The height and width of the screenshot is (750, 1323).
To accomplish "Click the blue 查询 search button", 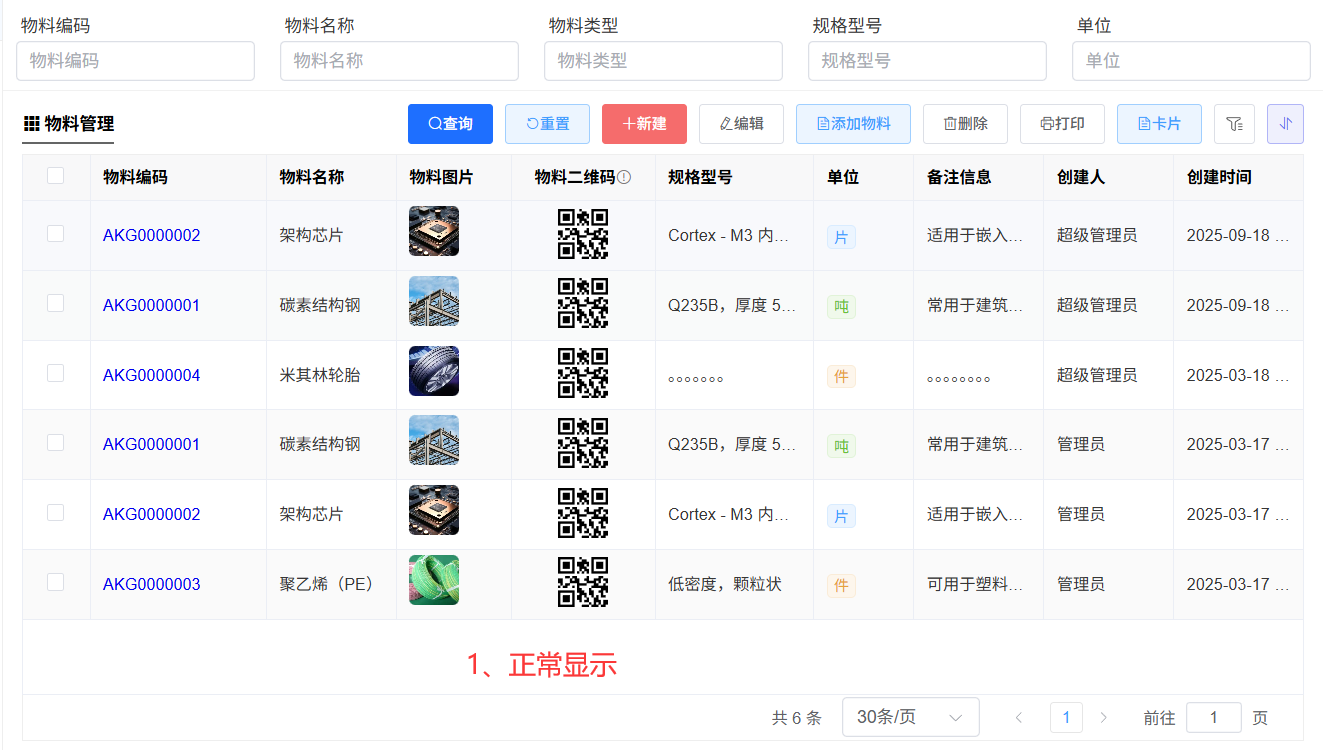I will coord(450,124).
